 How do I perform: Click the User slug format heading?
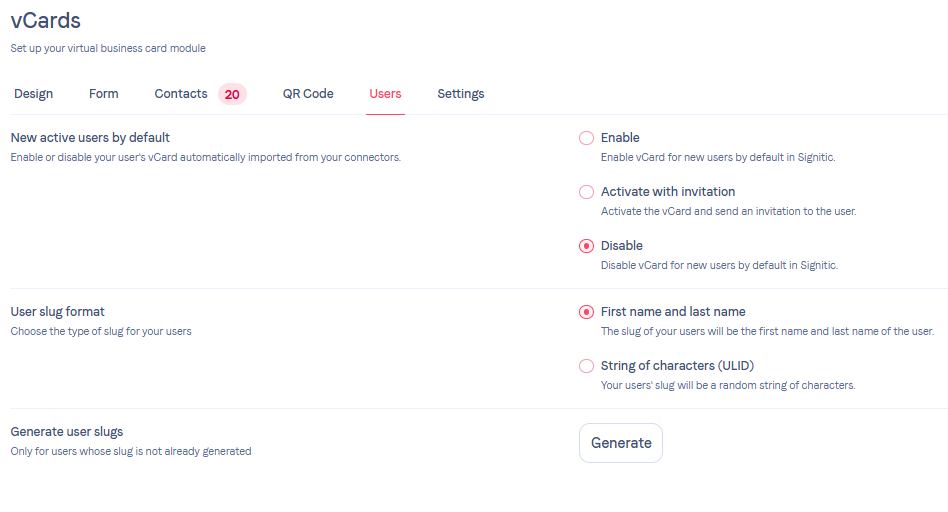coord(57,312)
